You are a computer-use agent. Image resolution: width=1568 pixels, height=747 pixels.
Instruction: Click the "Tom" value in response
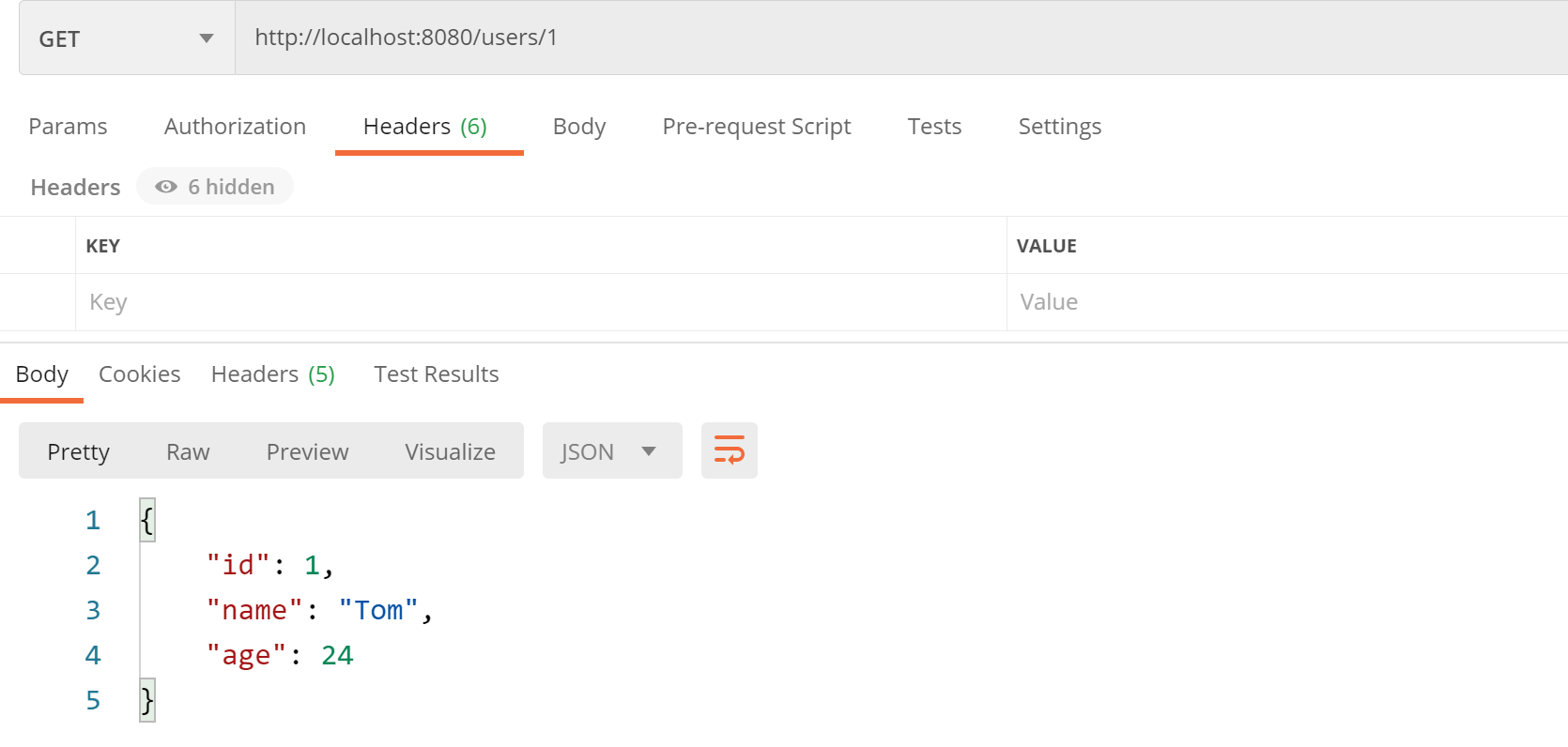[x=378, y=610]
